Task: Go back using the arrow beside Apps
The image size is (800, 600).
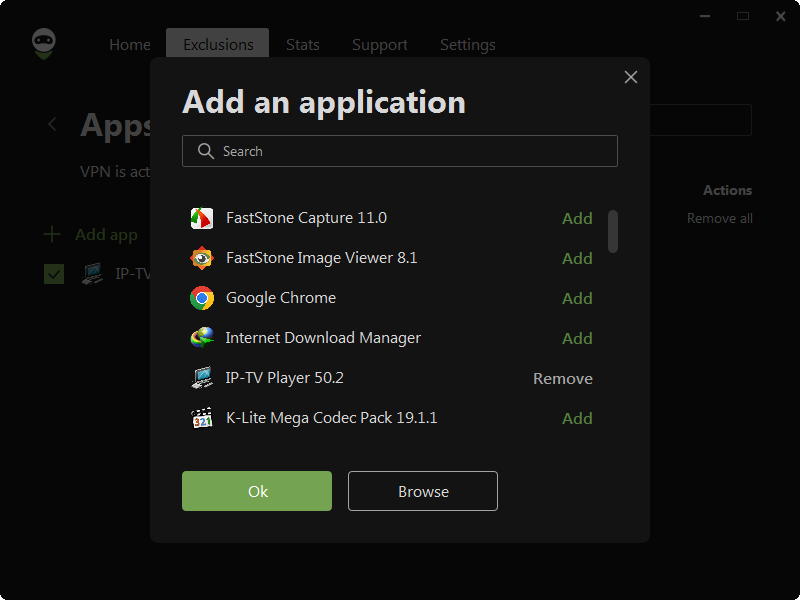Action: 52,124
